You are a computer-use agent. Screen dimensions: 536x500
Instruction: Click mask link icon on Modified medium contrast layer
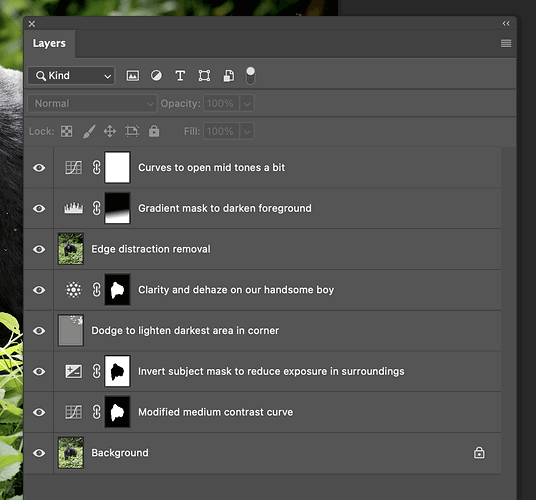[x=96, y=412]
